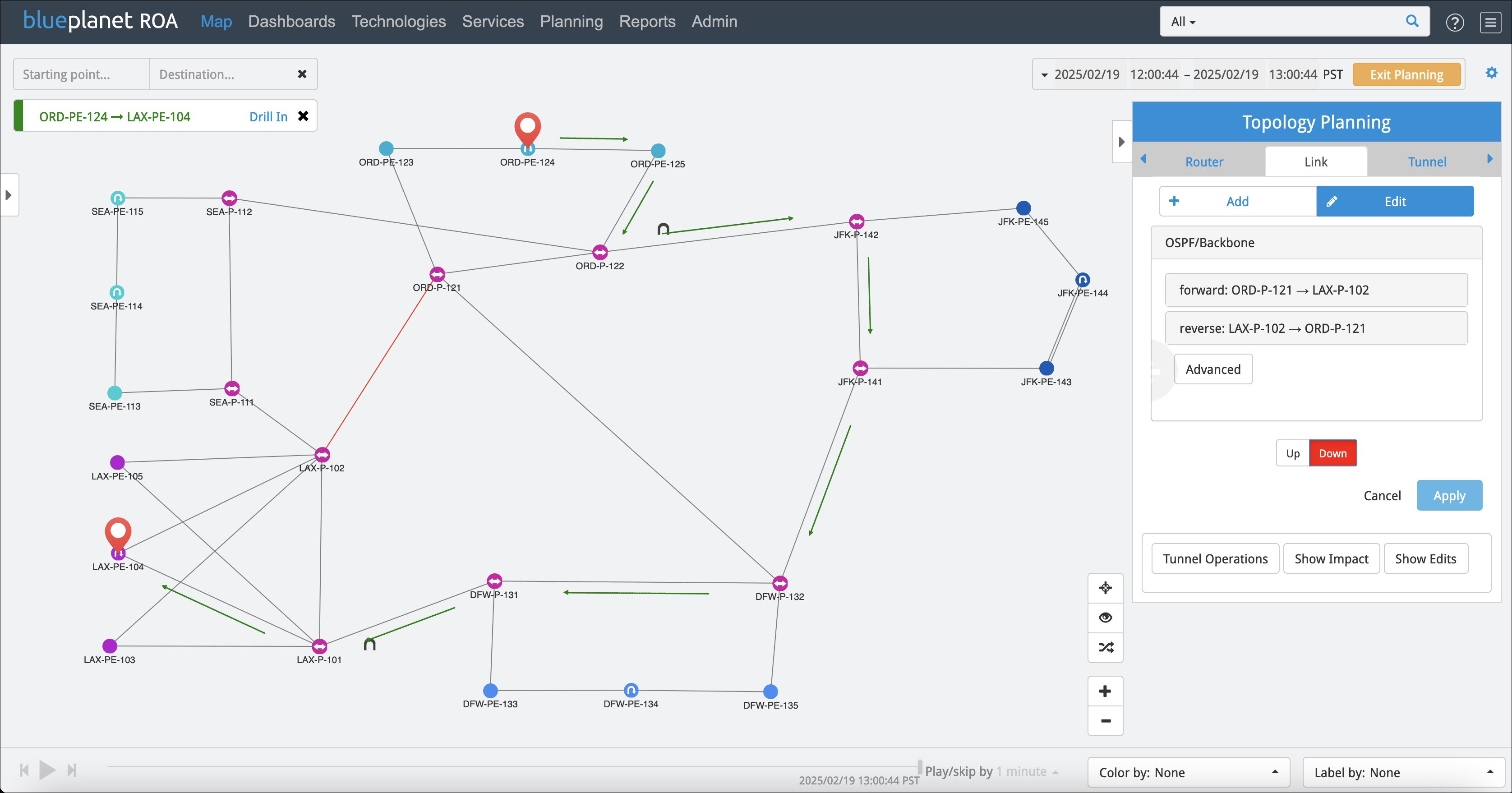Open the settings gear beside Exit Planning

pos(1491,74)
